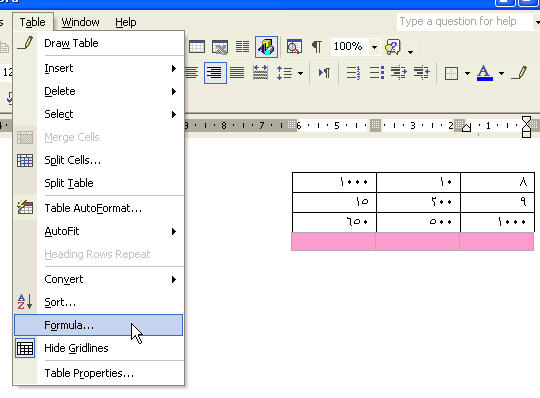
Task: Open the Line Spacing dropdown arrow
Action: [x=300, y=73]
